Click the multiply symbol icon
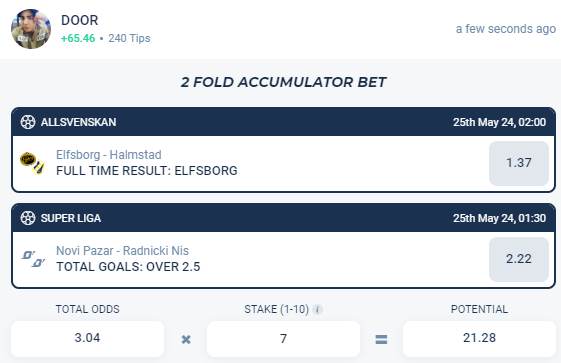561x363 pixels. click(186, 339)
